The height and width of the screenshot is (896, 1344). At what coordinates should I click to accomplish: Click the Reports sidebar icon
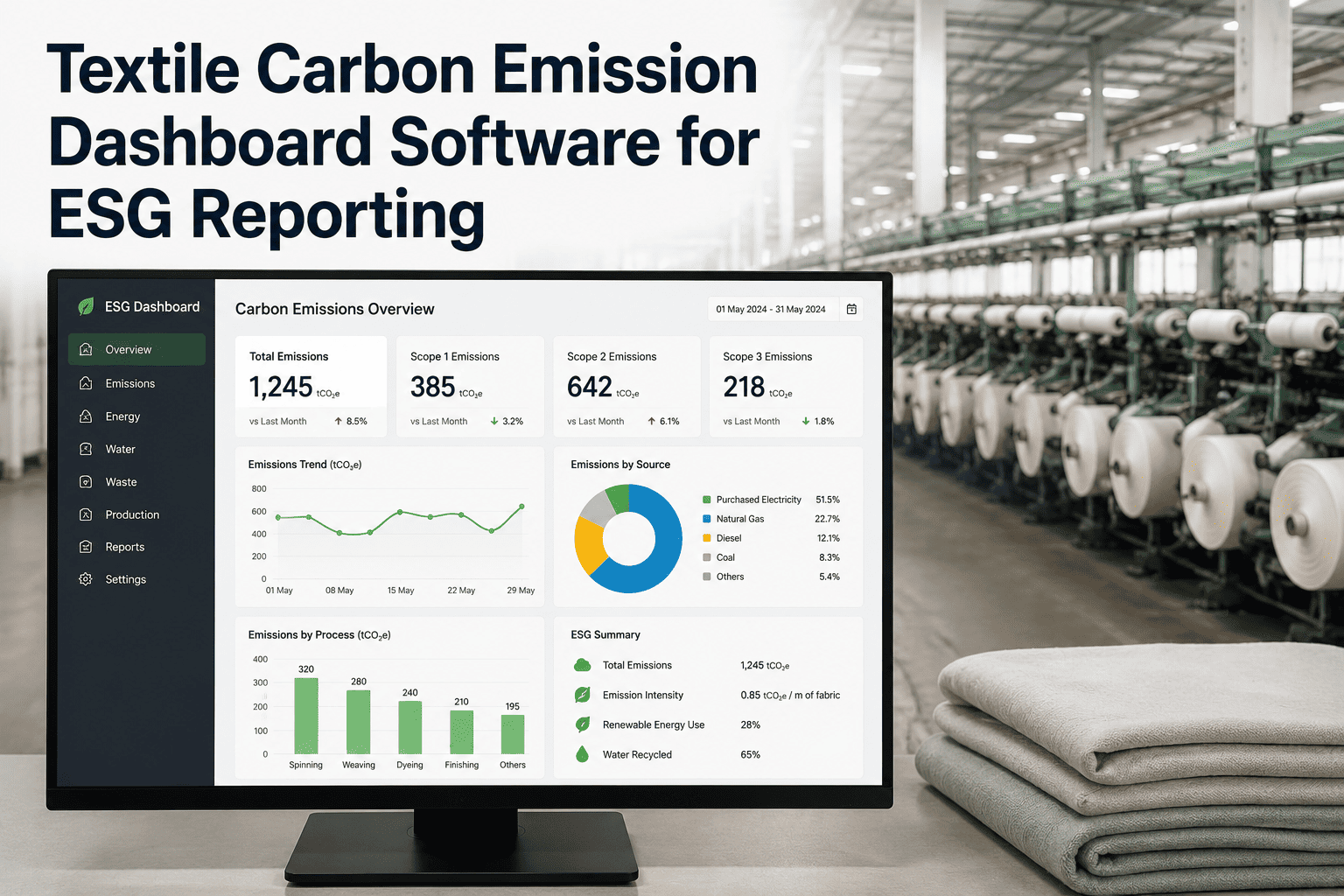[x=86, y=547]
